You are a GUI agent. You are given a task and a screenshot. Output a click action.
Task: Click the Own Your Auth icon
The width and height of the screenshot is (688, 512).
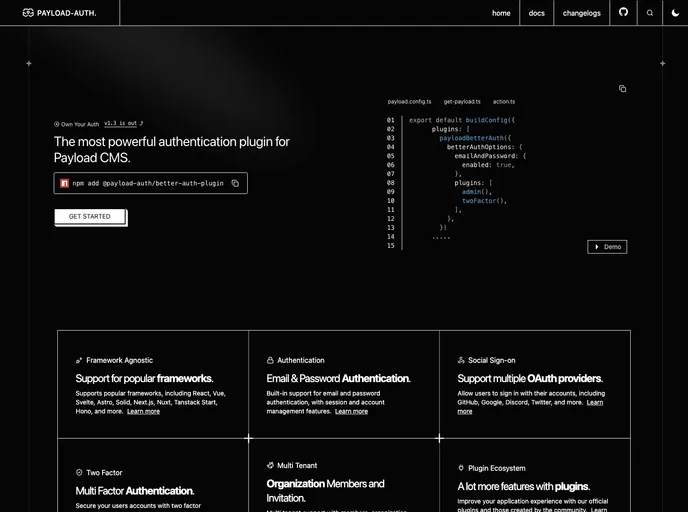57,124
